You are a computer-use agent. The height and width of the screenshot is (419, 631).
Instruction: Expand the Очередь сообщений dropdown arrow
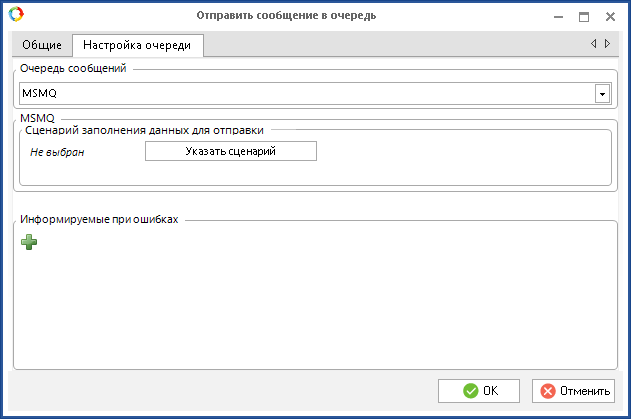tap(602, 94)
